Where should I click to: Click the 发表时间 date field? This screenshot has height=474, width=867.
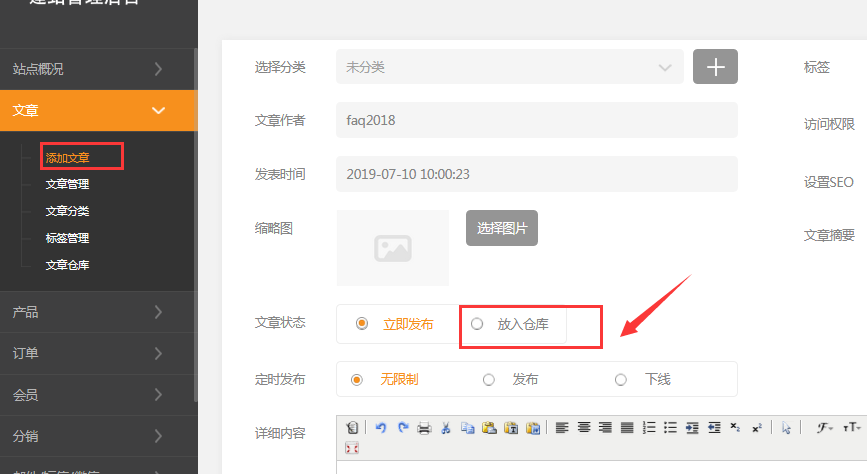536,174
